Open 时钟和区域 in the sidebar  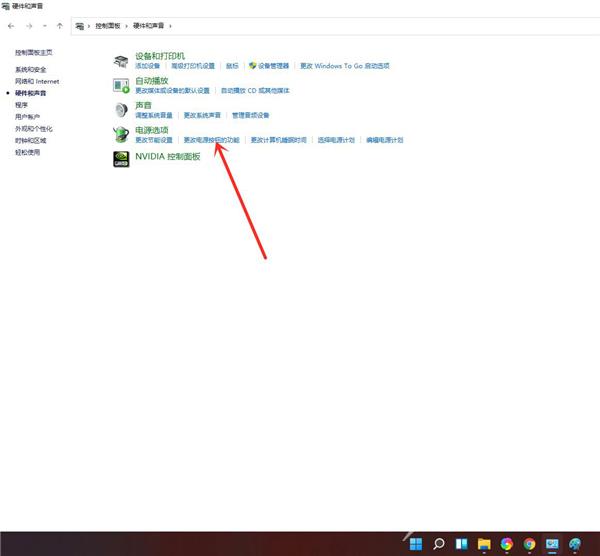pyautogui.click(x=31, y=140)
